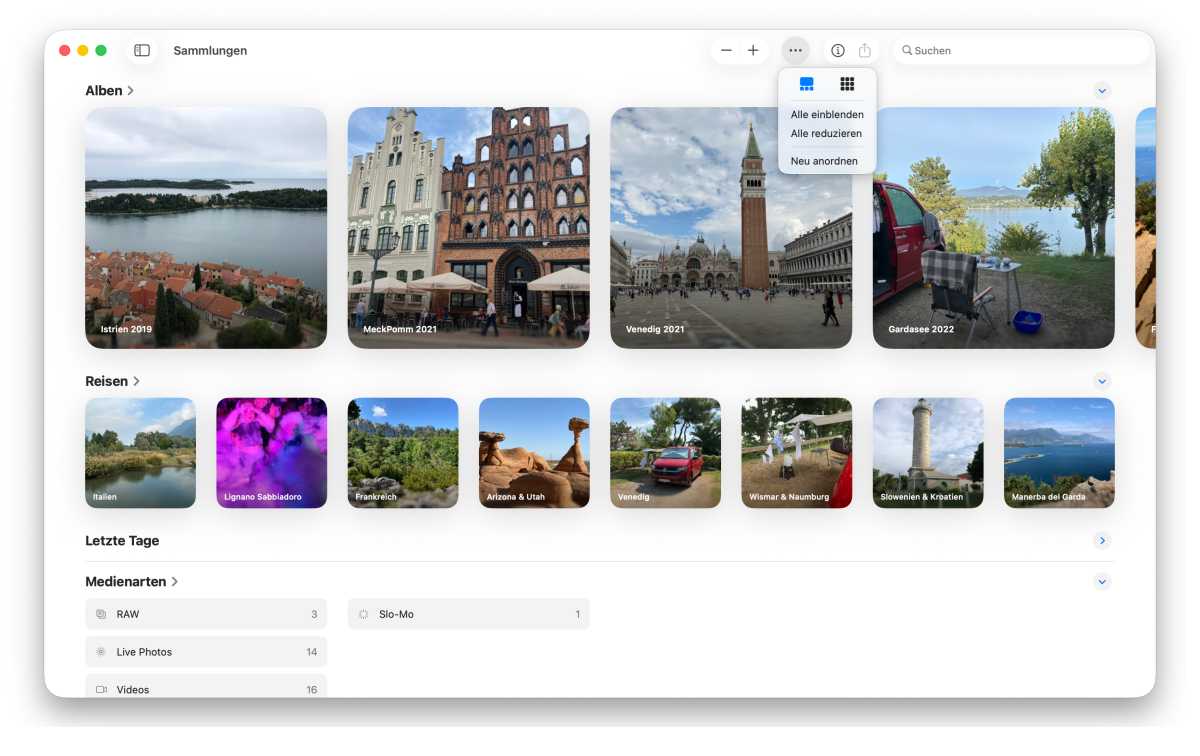This screenshot has height=756, width=1200.
Task: Click the Live Photos icon
Action: pos(101,652)
